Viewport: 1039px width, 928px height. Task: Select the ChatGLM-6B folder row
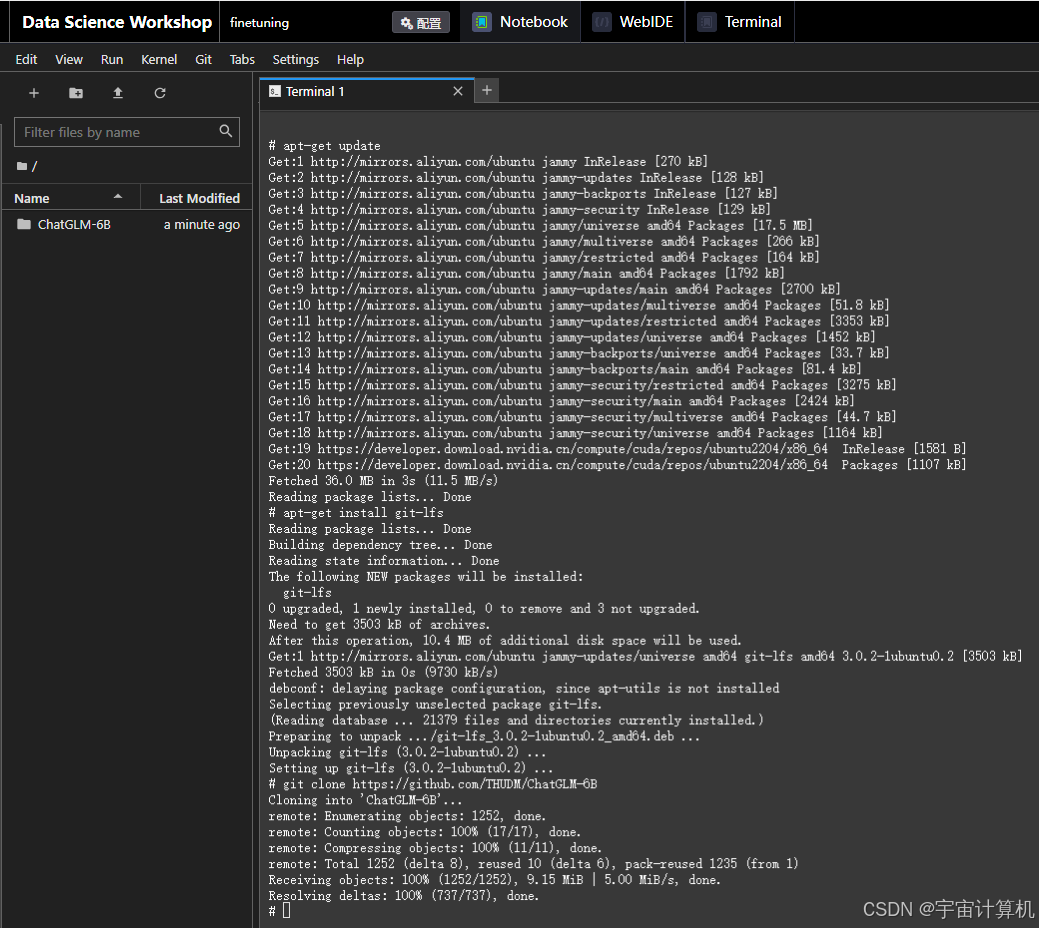pyautogui.click(x=127, y=225)
